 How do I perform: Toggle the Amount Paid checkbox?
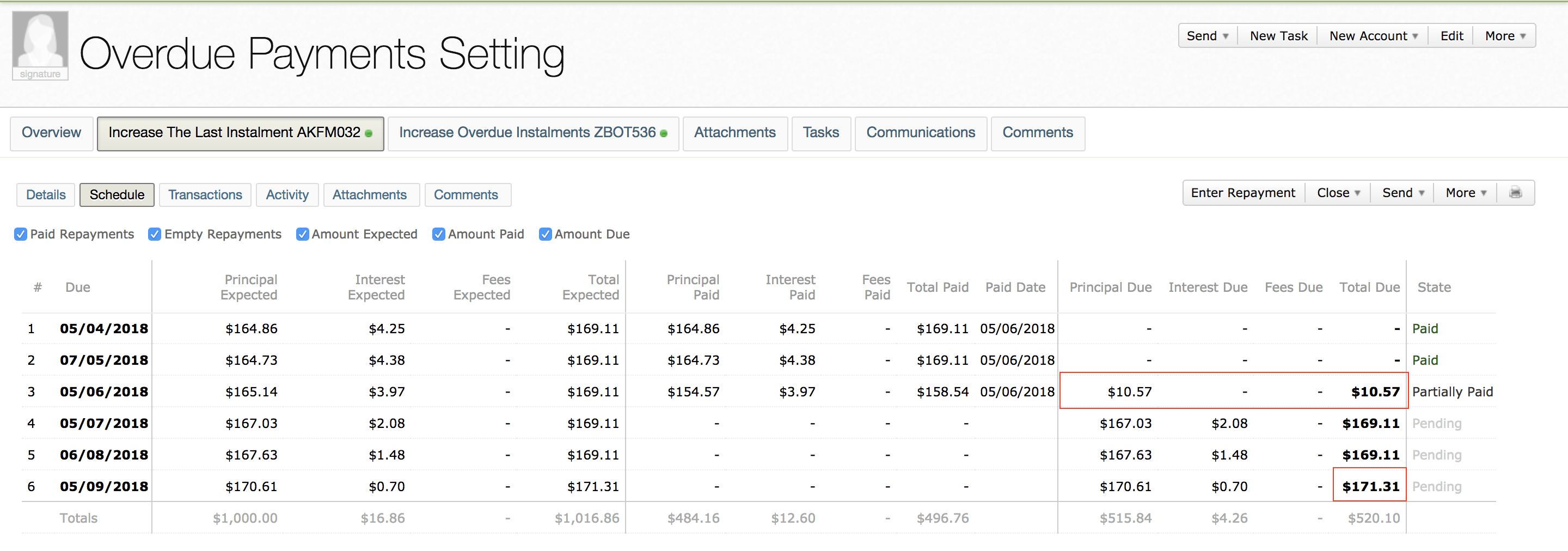tap(438, 235)
